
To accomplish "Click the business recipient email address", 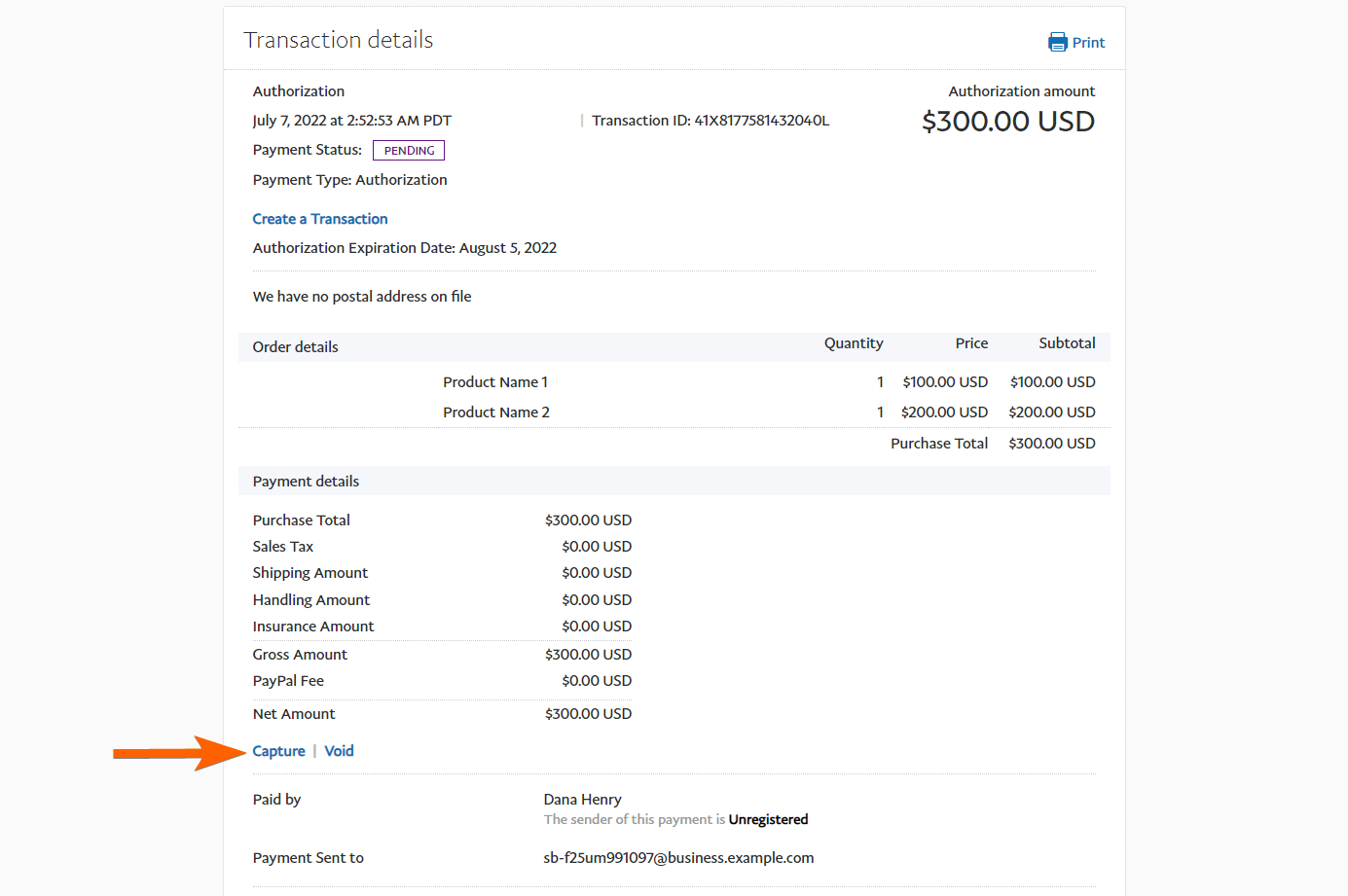I will tap(678, 858).
